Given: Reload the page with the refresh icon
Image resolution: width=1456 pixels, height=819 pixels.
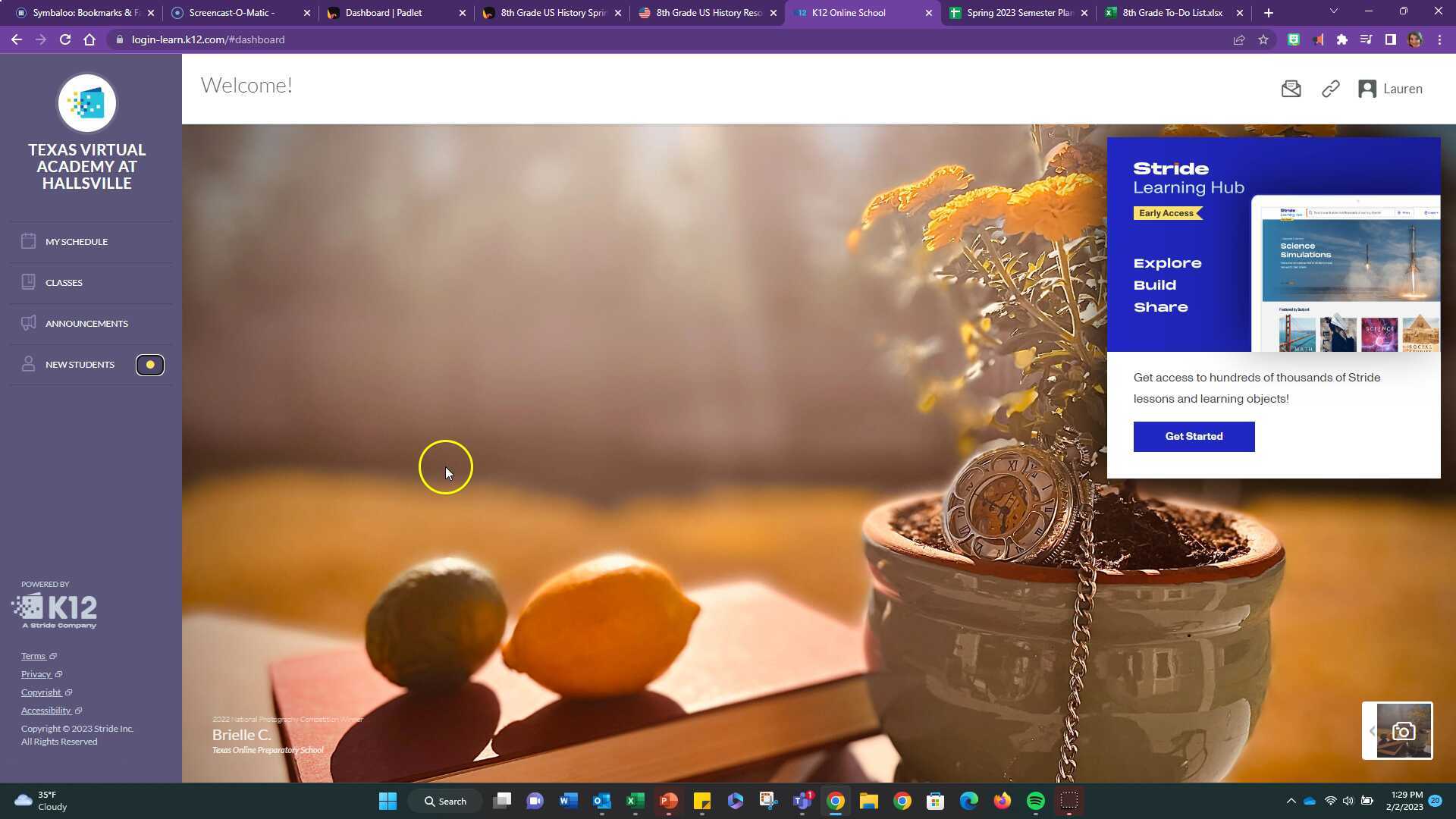Looking at the screenshot, I should click(65, 39).
